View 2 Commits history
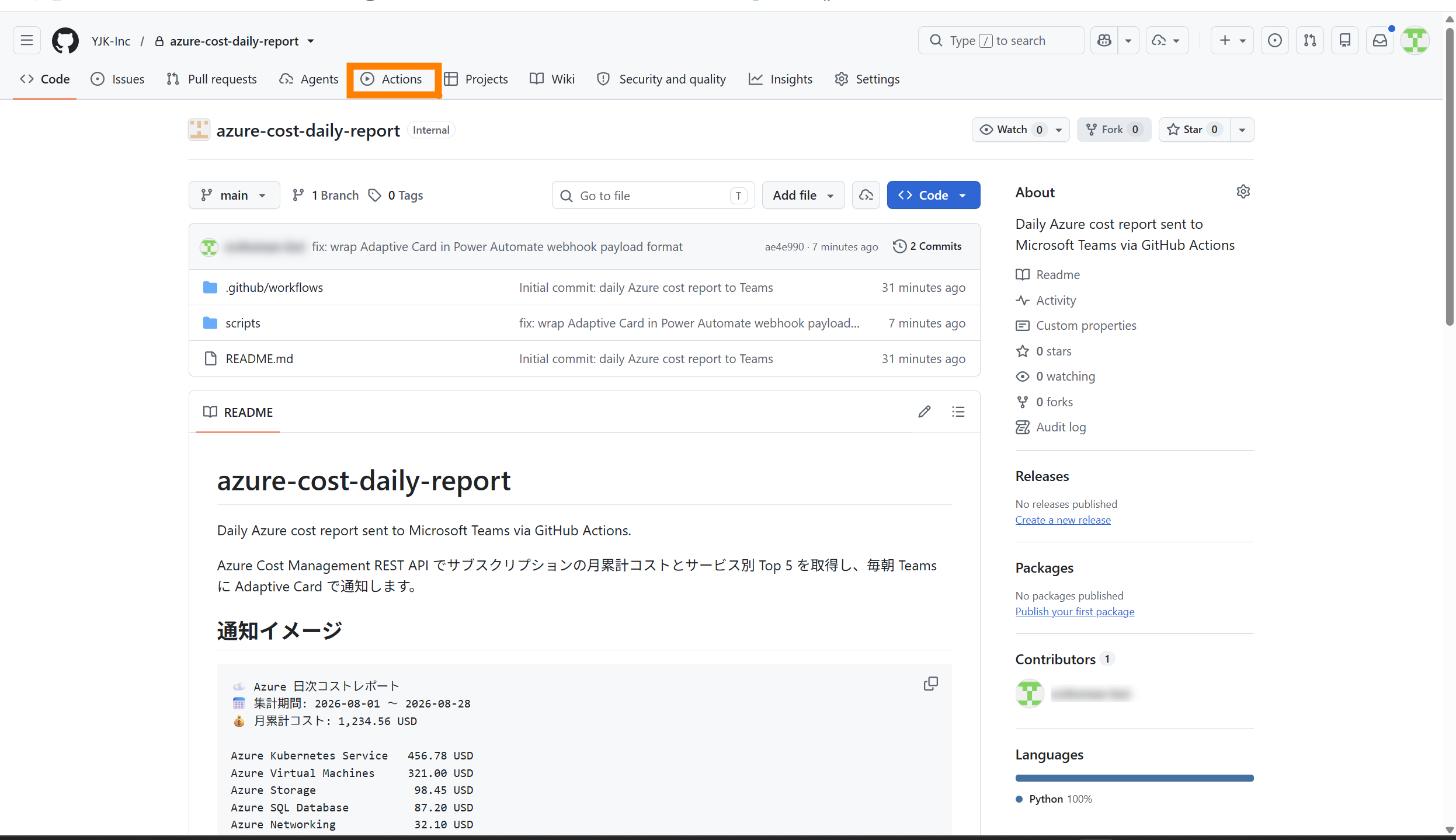 927,246
